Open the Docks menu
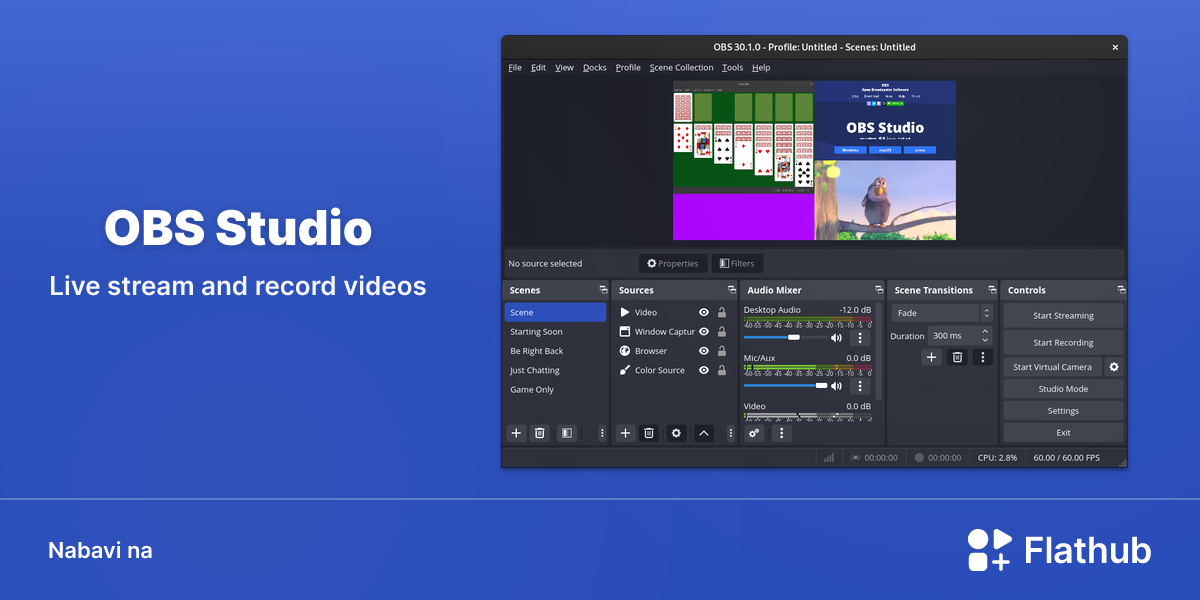Screen dimensions: 1200x600 (595, 68)
